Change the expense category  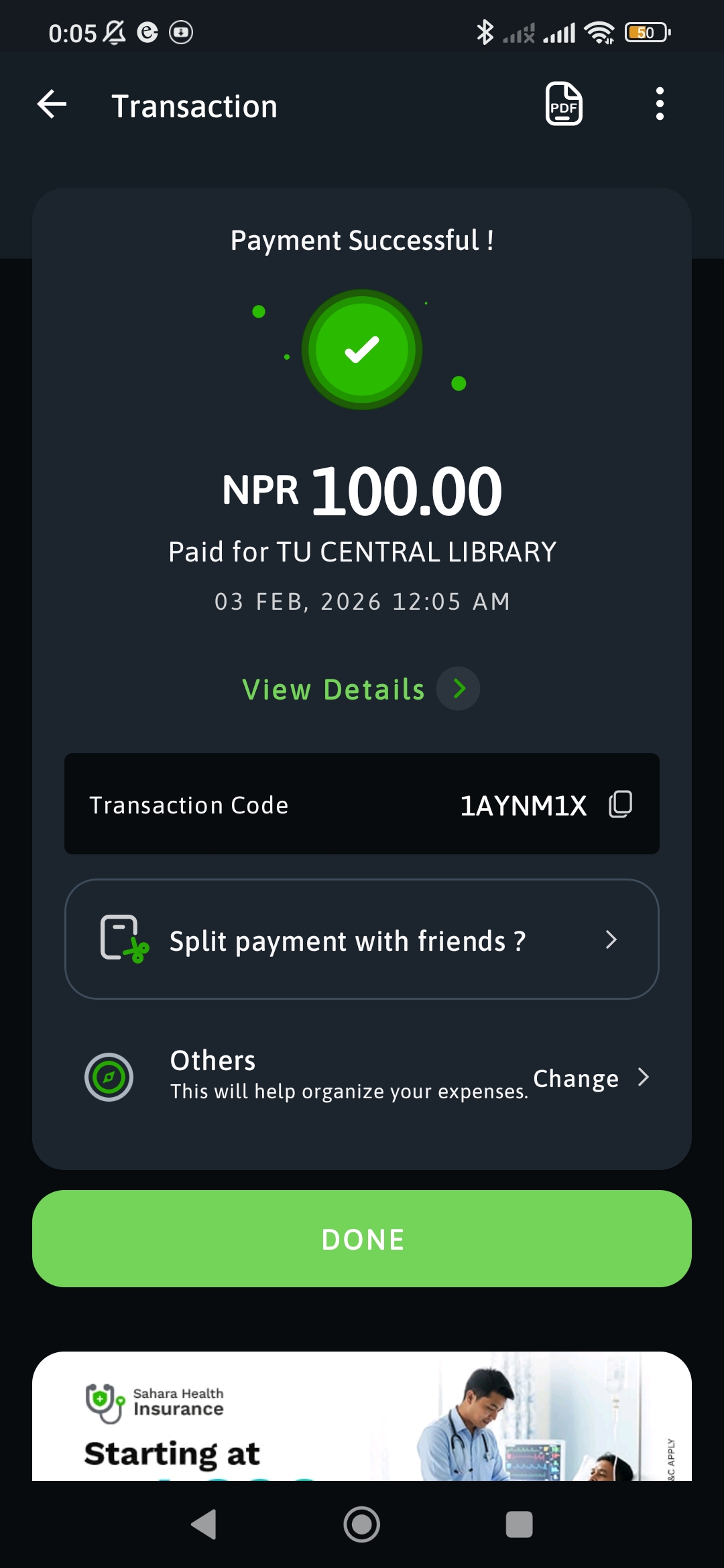point(576,1078)
